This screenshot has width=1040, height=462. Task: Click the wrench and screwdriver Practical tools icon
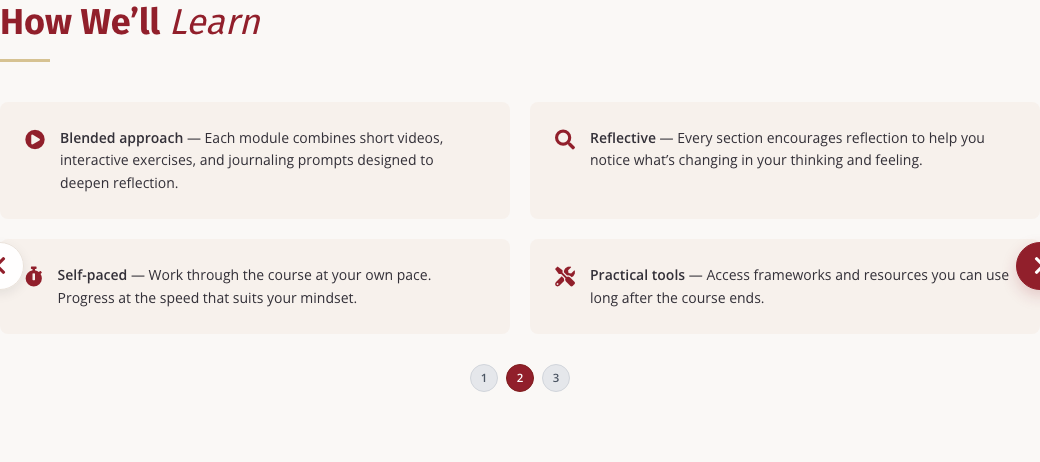[x=564, y=276]
